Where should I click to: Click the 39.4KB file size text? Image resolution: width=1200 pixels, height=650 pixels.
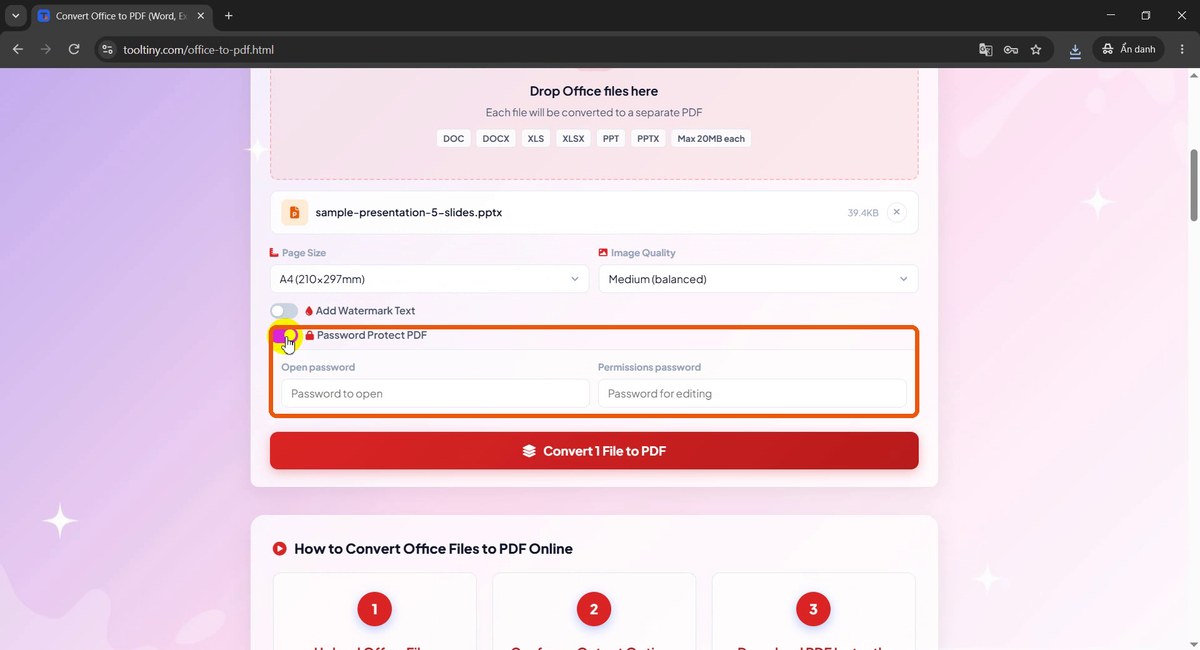point(863,213)
